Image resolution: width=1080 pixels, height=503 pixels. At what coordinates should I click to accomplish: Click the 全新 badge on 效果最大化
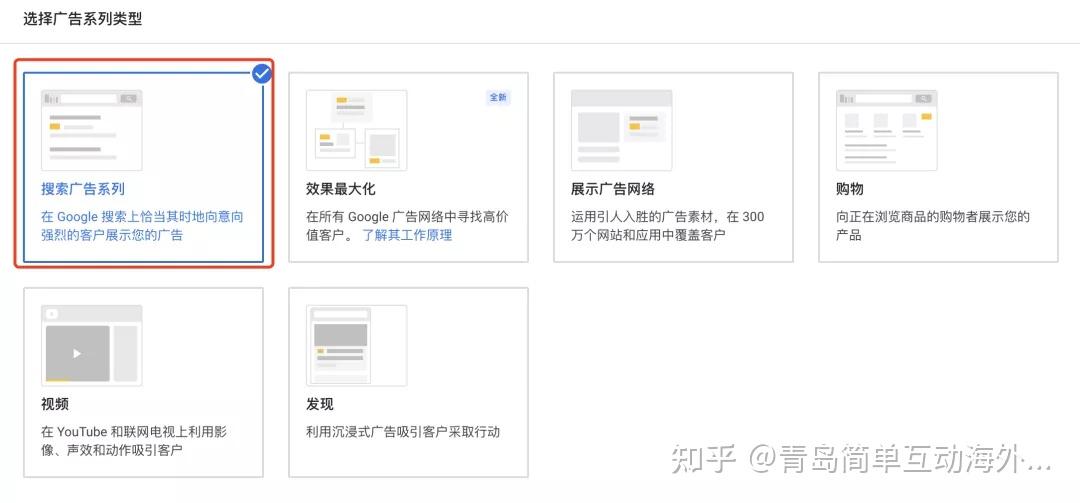497,98
